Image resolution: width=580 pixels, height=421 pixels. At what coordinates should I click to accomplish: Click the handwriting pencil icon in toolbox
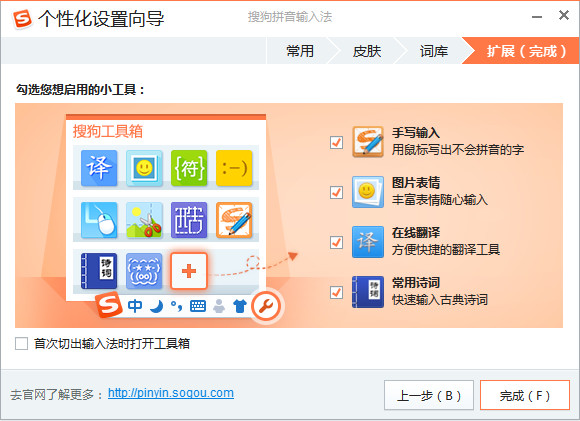click(234, 220)
